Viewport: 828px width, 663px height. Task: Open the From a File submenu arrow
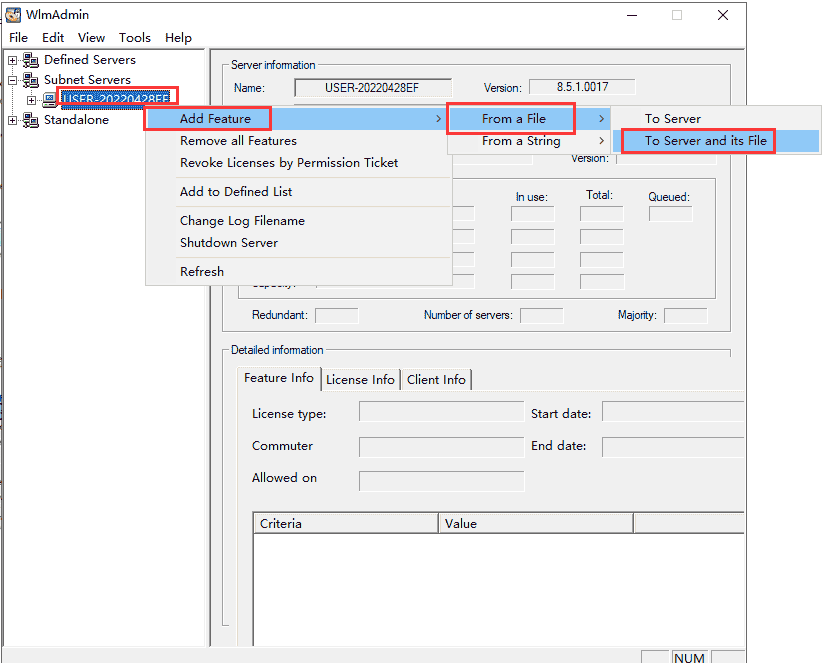click(x=601, y=119)
